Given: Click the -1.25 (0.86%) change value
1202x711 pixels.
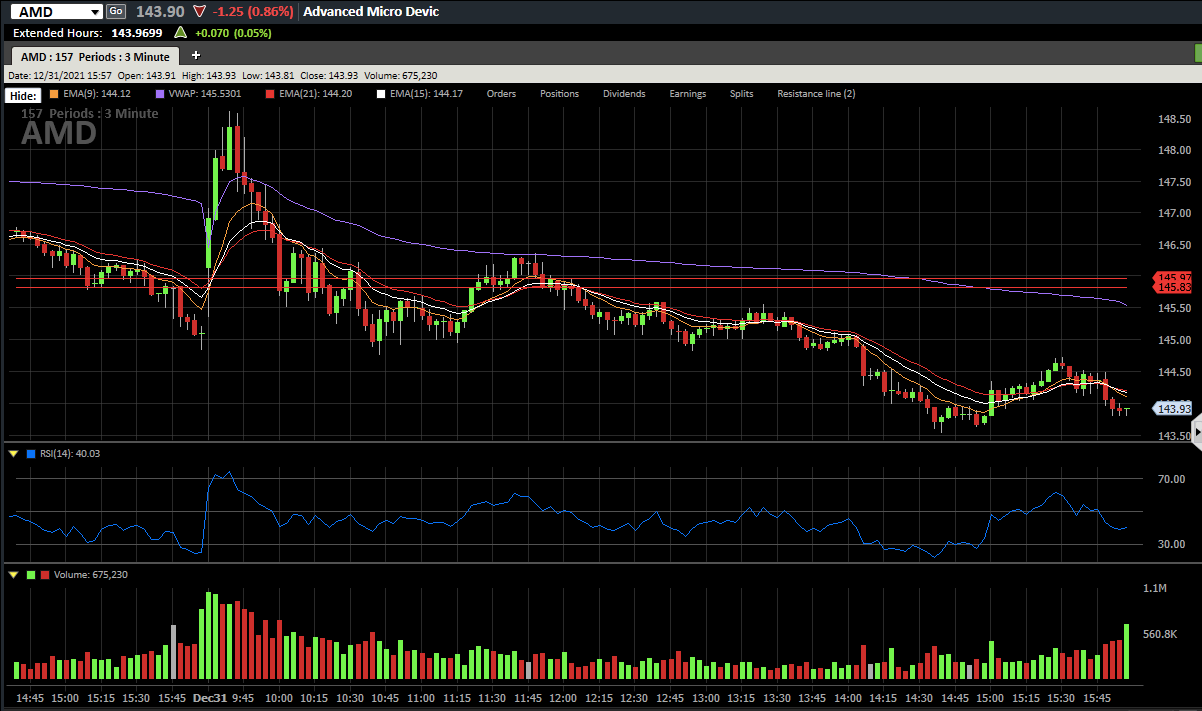Looking at the screenshot, I should click(x=253, y=12).
